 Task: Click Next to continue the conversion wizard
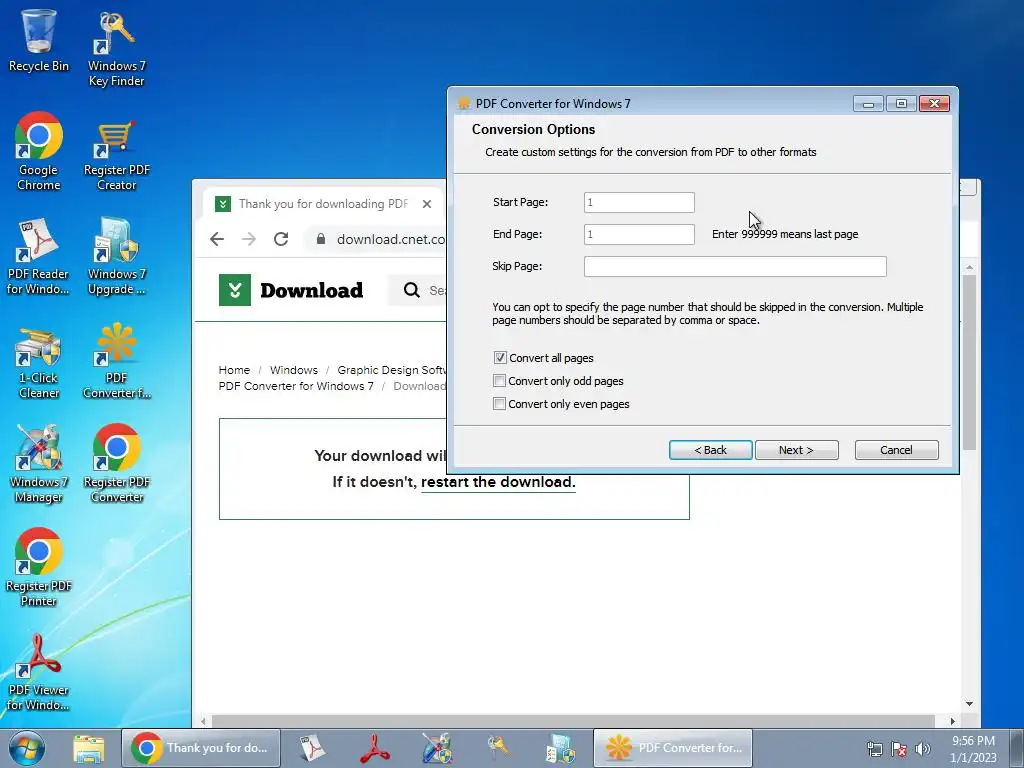point(797,450)
